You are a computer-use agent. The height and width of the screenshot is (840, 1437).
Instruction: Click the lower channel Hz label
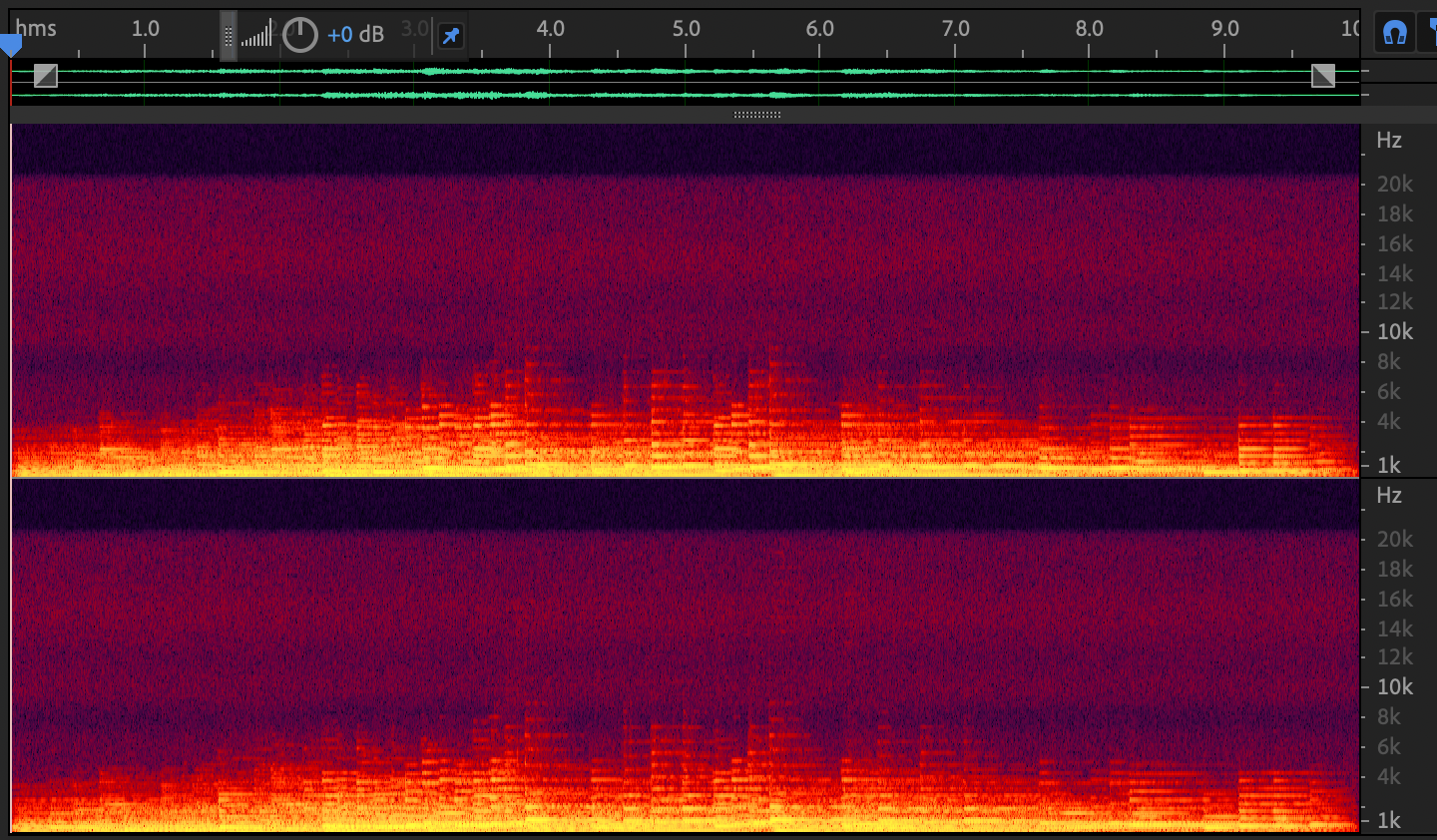pos(1389,496)
